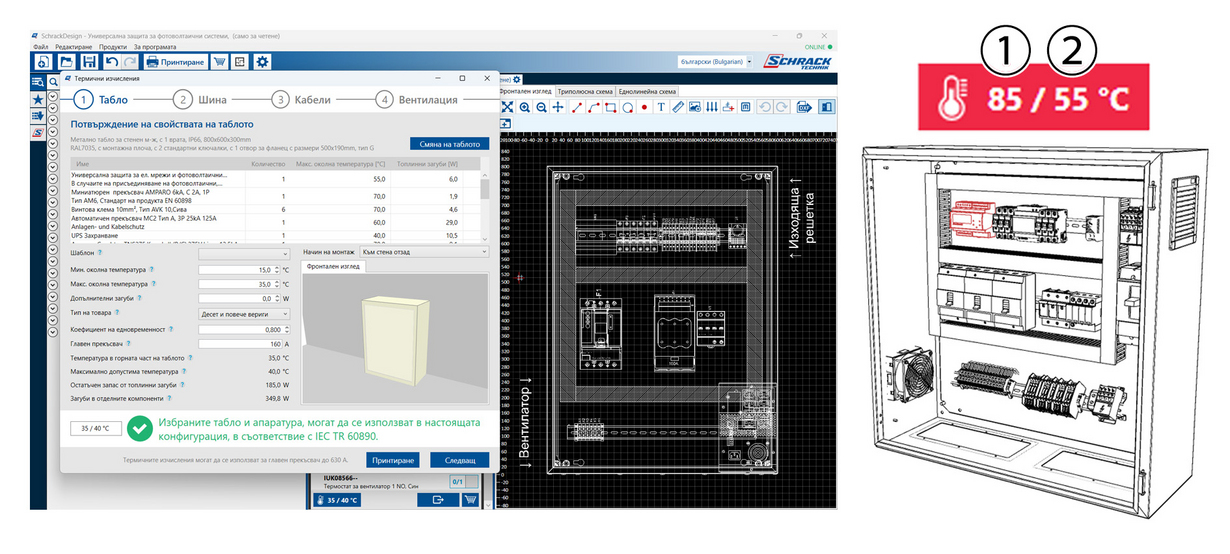Open the Шаблон template dropdown
Screen dimensions: 1230x554
pos(244,255)
